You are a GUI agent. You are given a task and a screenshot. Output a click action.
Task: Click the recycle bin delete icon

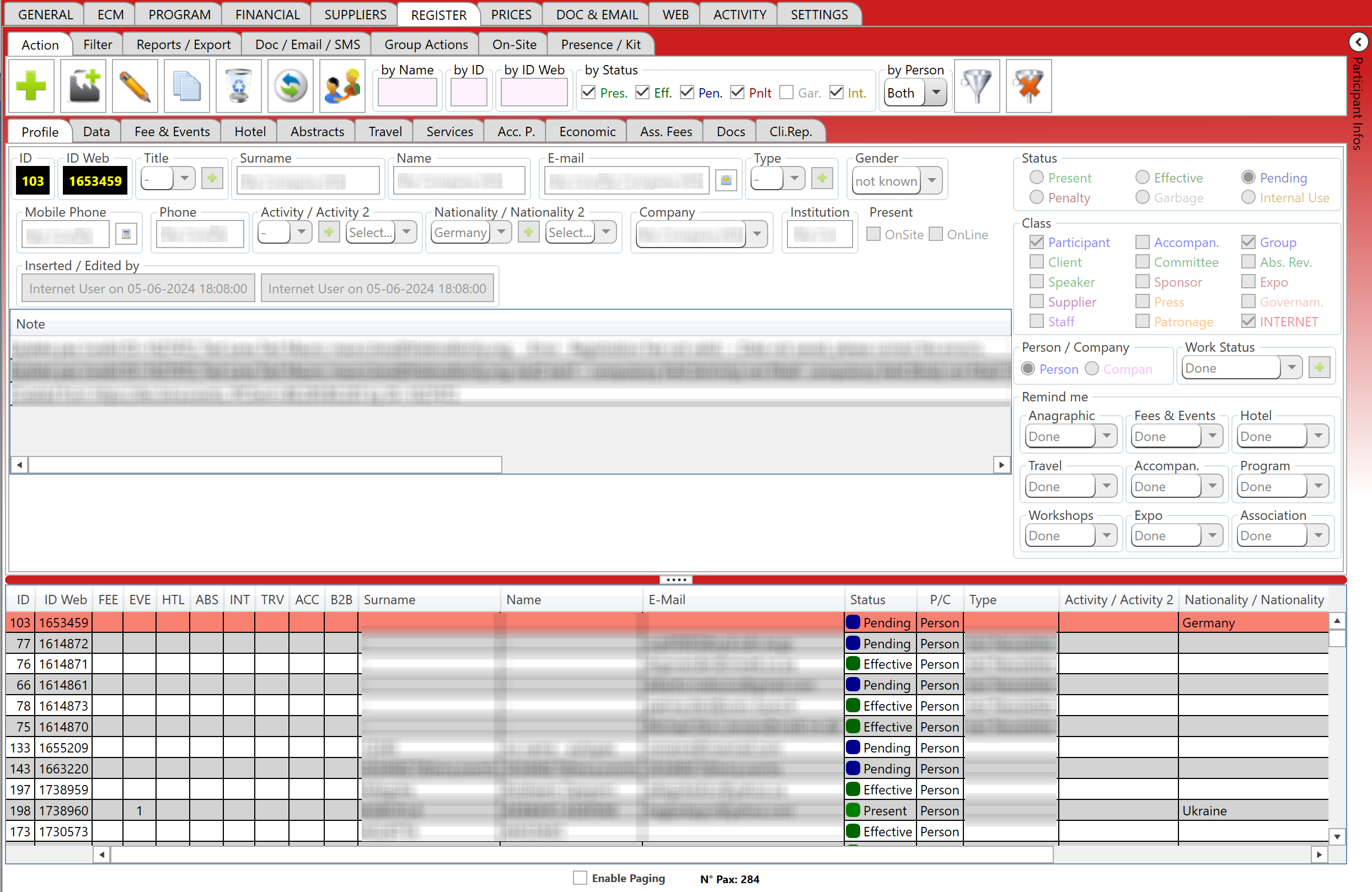point(239,87)
